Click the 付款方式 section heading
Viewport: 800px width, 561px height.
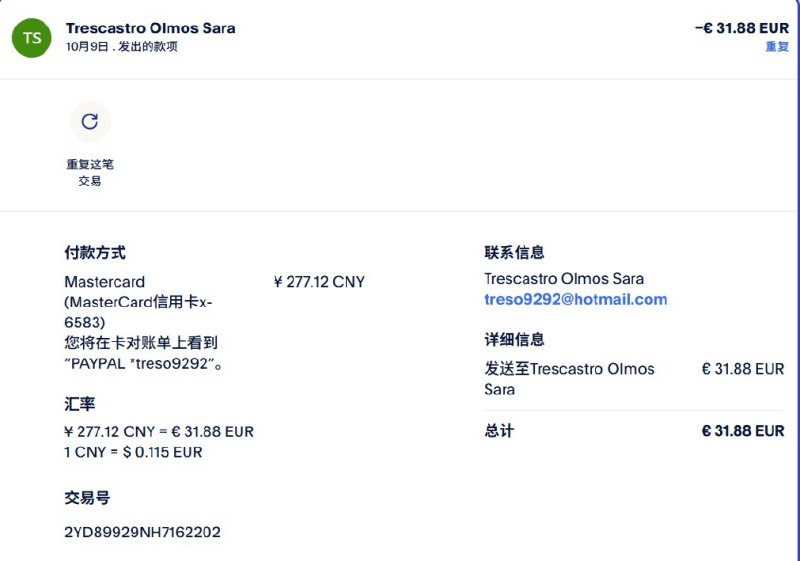[x=95, y=253]
